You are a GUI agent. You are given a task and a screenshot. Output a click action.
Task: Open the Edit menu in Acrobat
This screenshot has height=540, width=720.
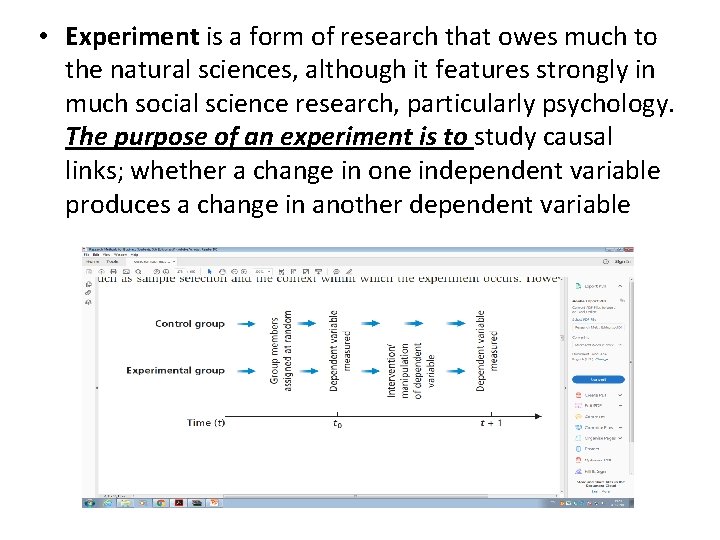tap(96, 254)
